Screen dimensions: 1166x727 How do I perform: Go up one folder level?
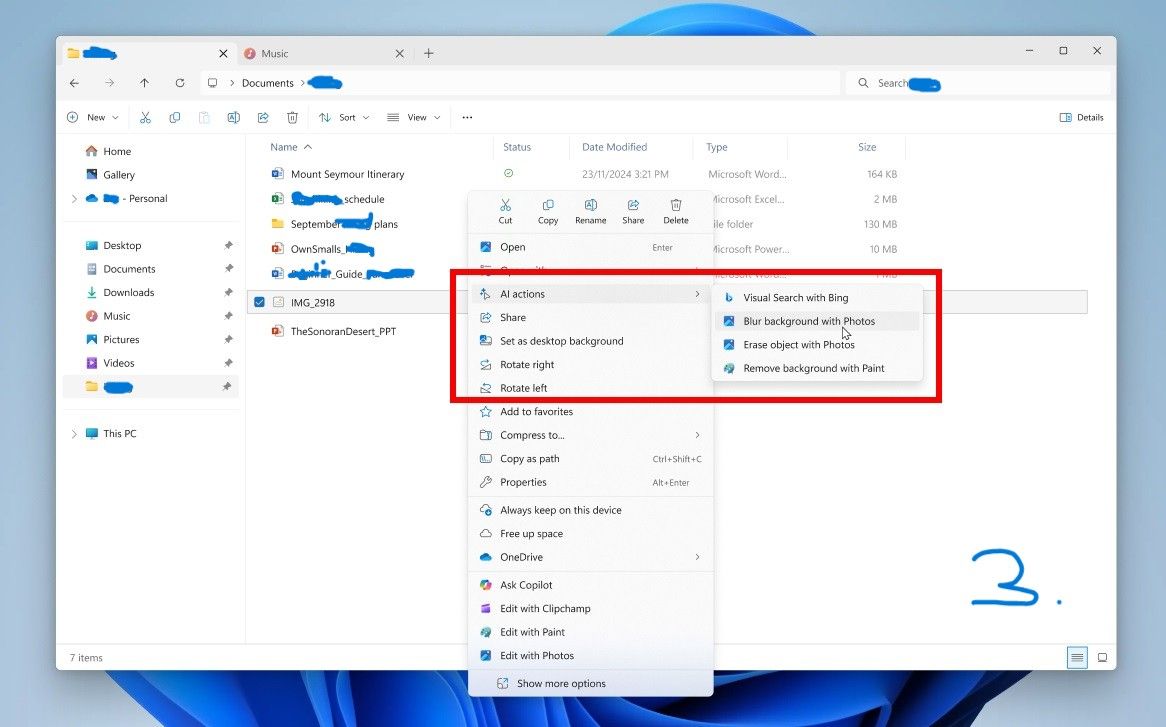(145, 83)
